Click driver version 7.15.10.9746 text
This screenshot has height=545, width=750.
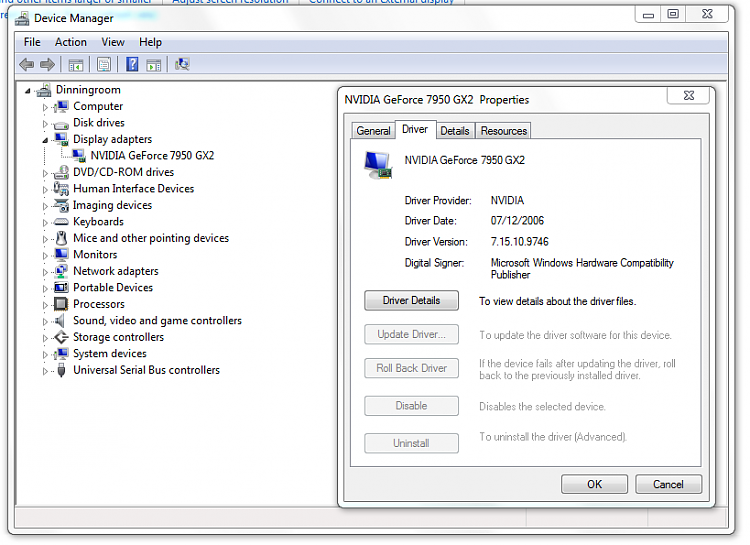[x=519, y=242]
